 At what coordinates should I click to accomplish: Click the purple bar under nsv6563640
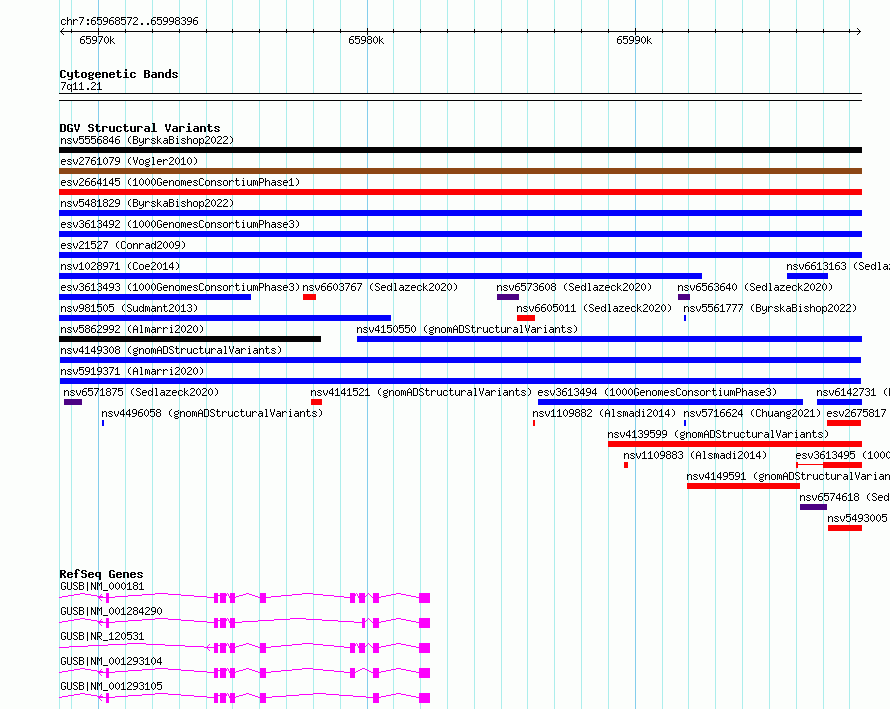point(684,297)
